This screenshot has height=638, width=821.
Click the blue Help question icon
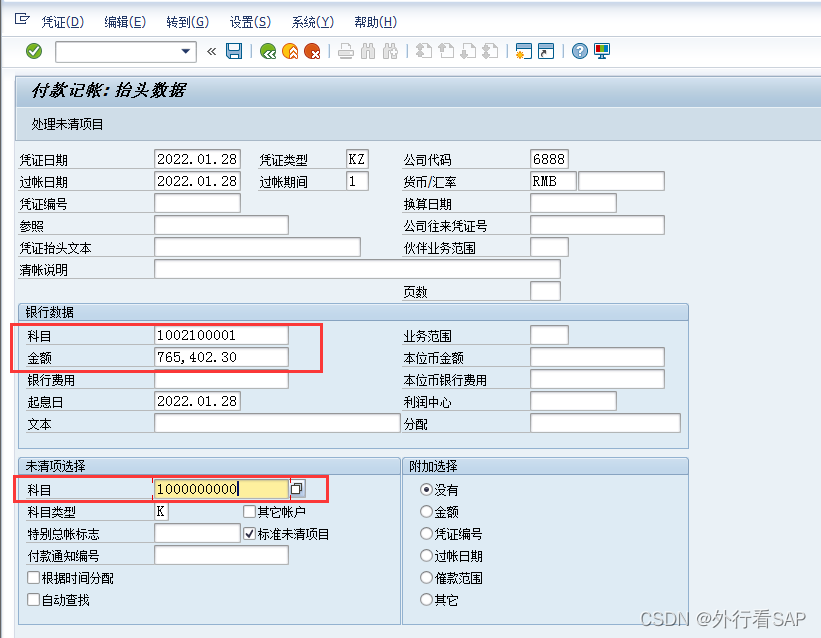click(x=580, y=51)
